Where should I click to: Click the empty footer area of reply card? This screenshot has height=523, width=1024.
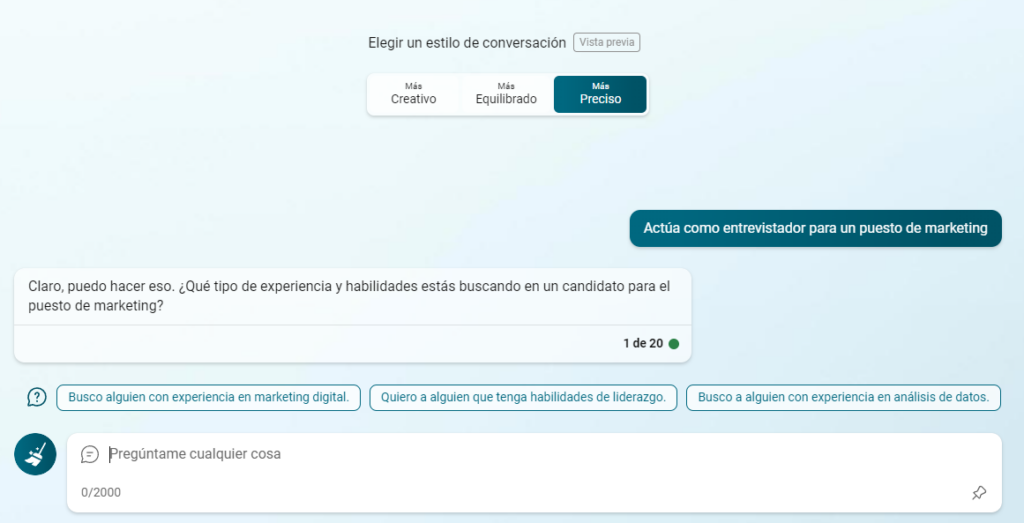click(x=300, y=343)
